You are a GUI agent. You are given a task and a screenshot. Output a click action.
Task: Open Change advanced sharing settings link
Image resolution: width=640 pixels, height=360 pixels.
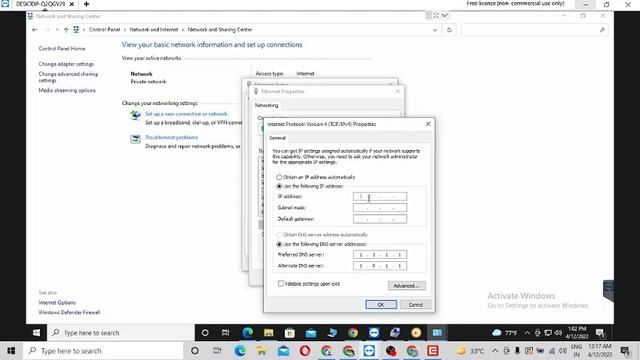[68, 77]
